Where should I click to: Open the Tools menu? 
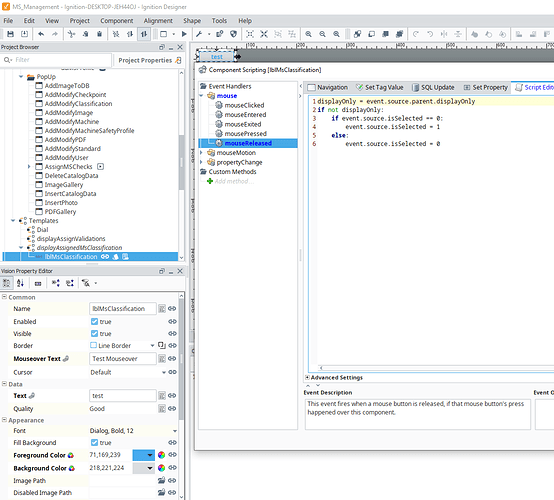pyautogui.click(x=219, y=21)
